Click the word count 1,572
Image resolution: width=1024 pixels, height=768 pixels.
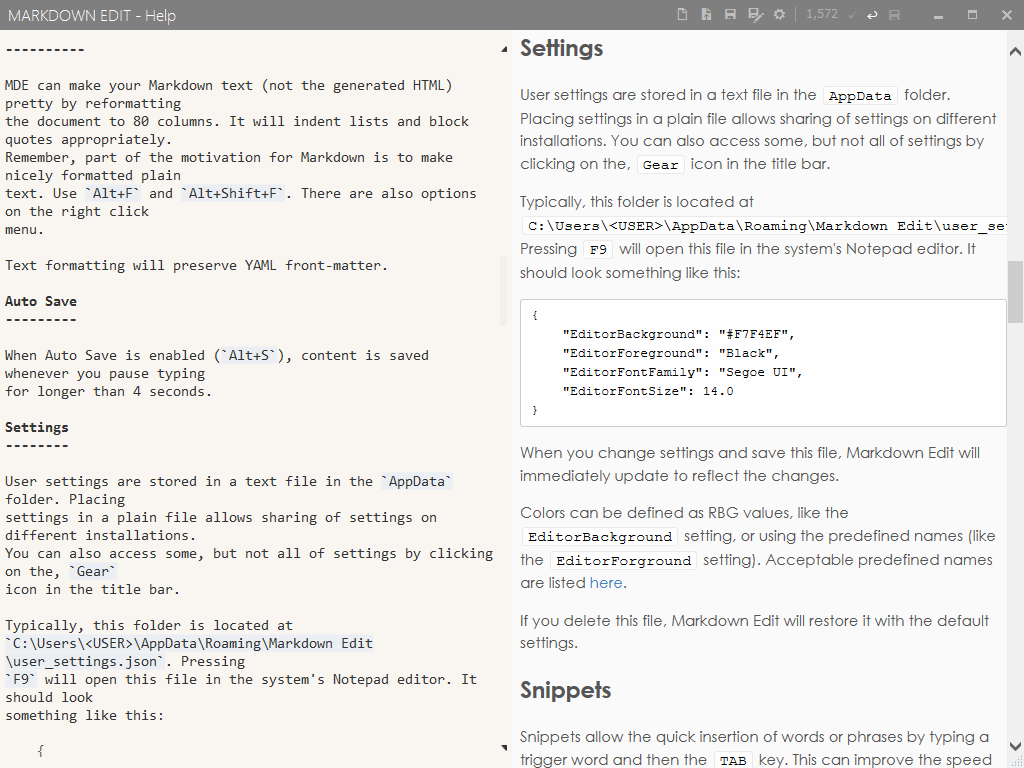pyautogui.click(x=821, y=15)
